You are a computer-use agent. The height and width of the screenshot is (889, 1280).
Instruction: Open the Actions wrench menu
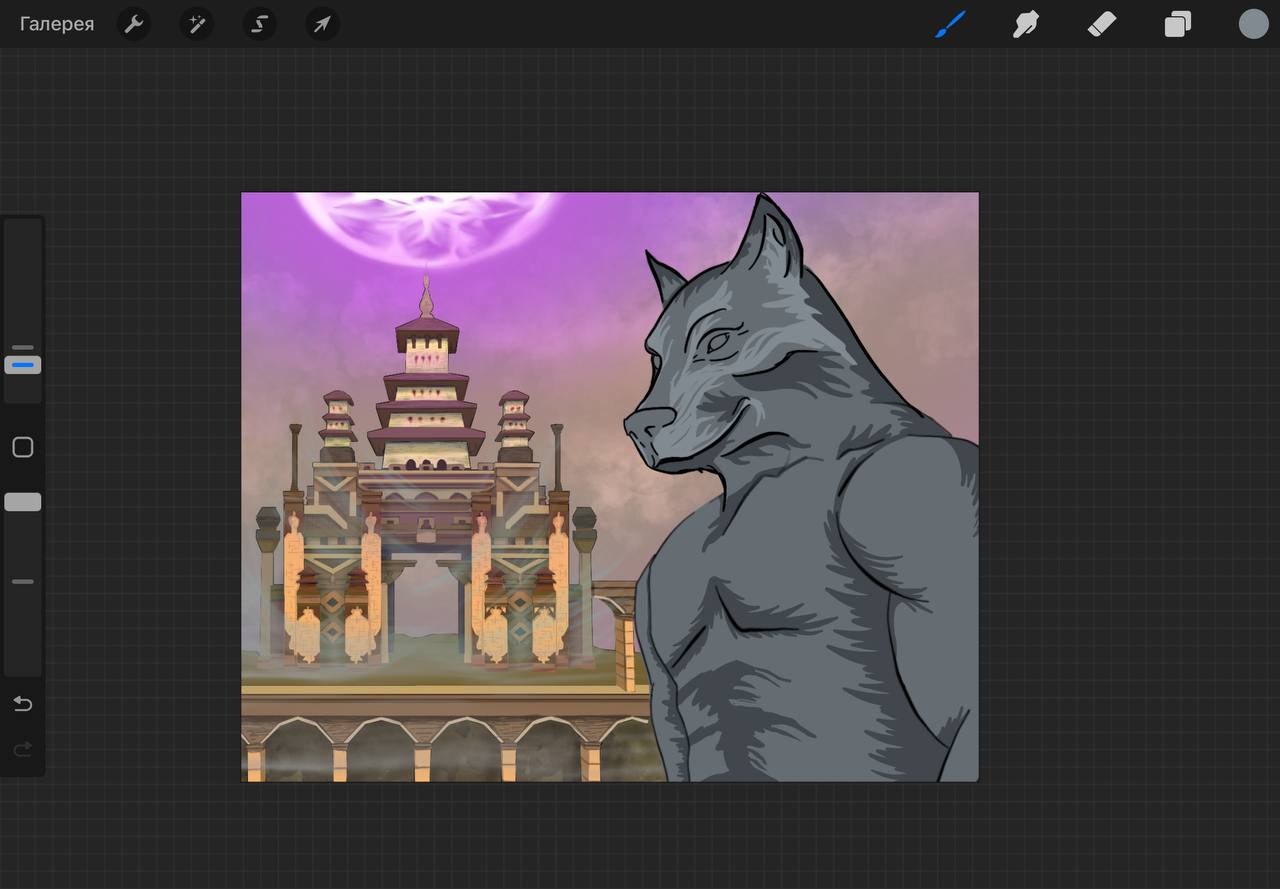coord(133,24)
